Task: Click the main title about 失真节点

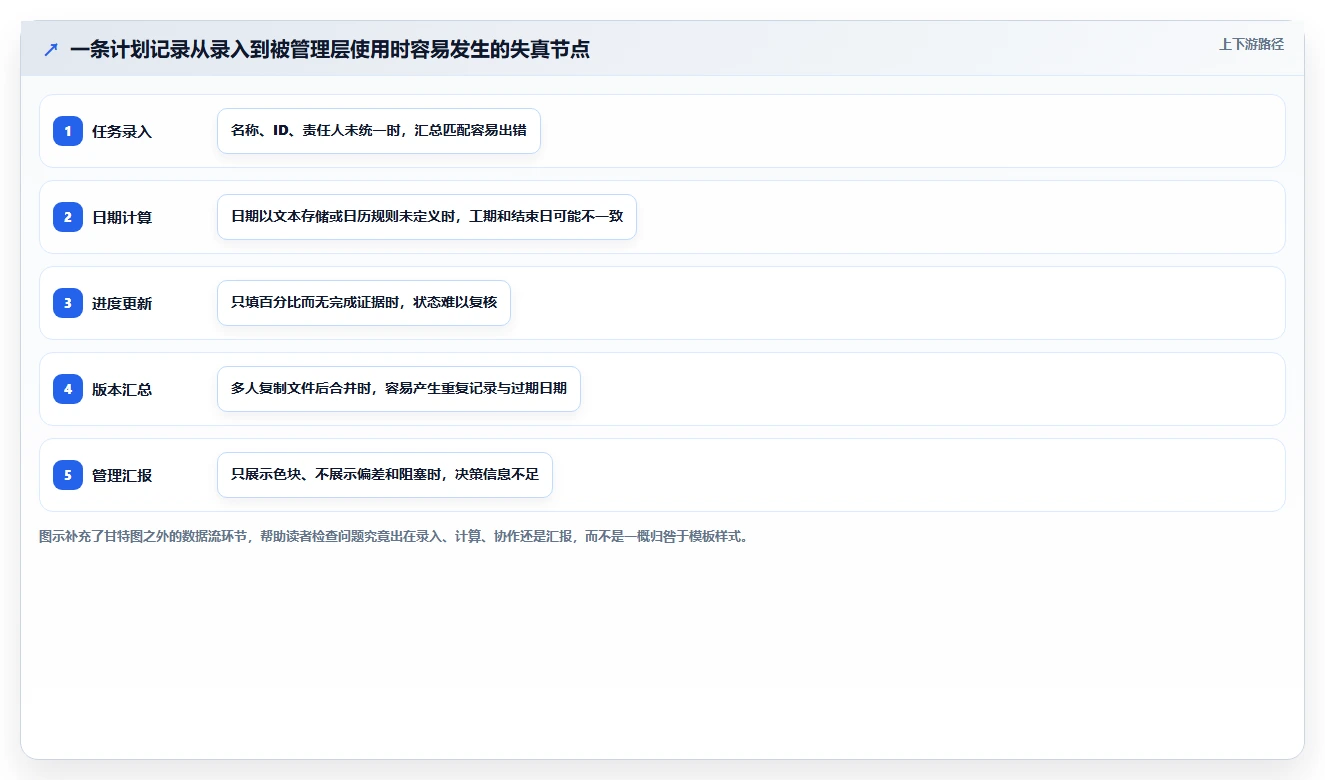Action: coord(330,49)
